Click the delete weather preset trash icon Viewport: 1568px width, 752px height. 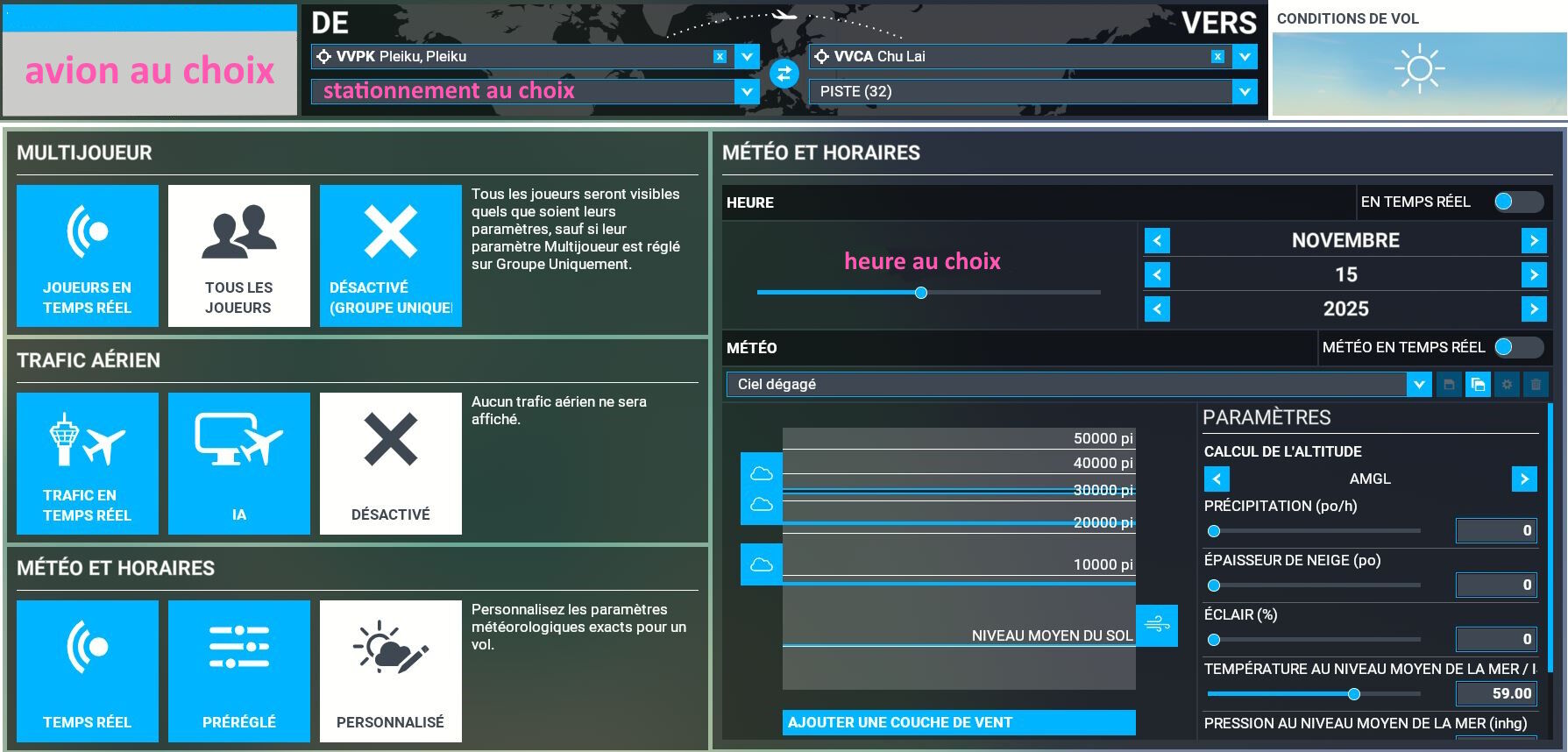tap(1536, 384)
